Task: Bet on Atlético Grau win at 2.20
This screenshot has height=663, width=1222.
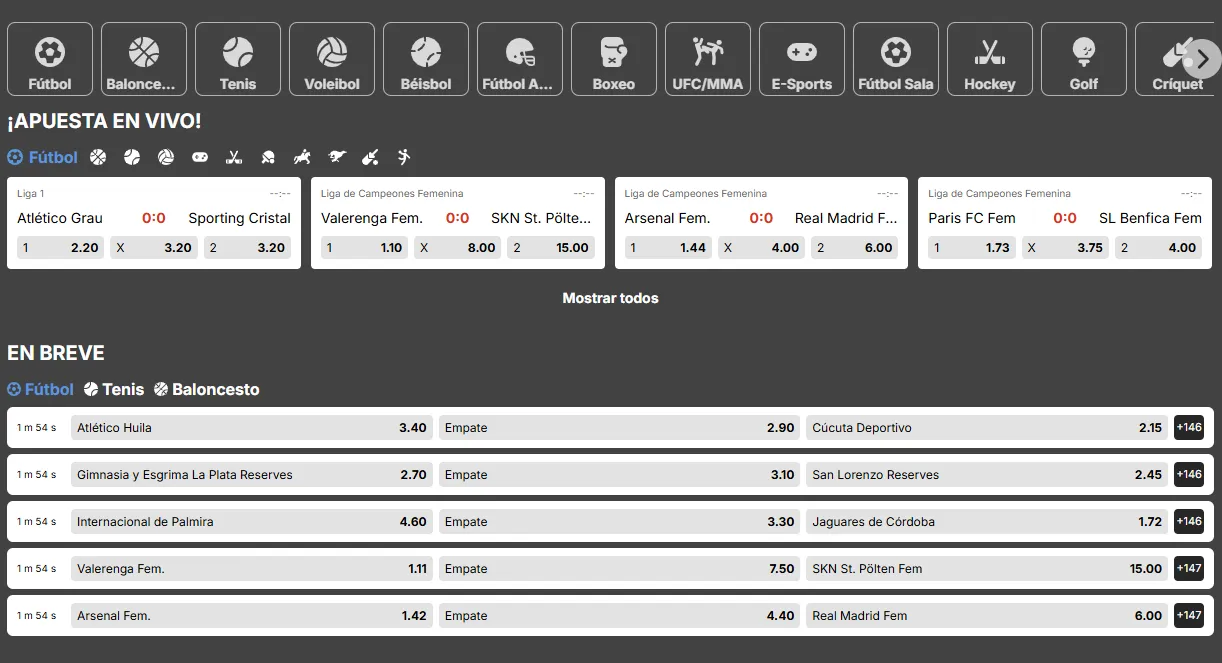Action: click(59, 247)
